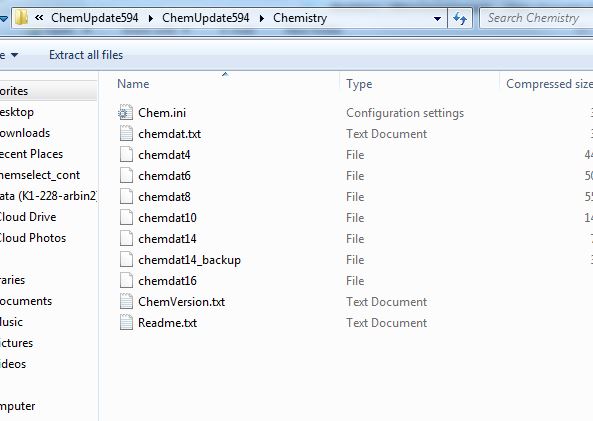Select the chemdat4 file name

pyautogui.click(x=164, y=155)
